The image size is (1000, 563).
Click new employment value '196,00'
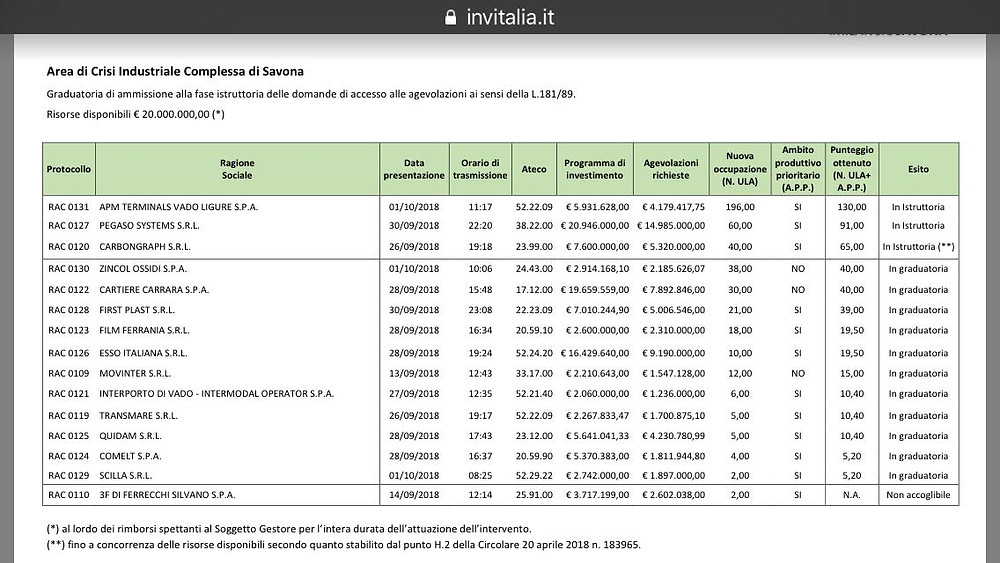(x=740, y=207)
